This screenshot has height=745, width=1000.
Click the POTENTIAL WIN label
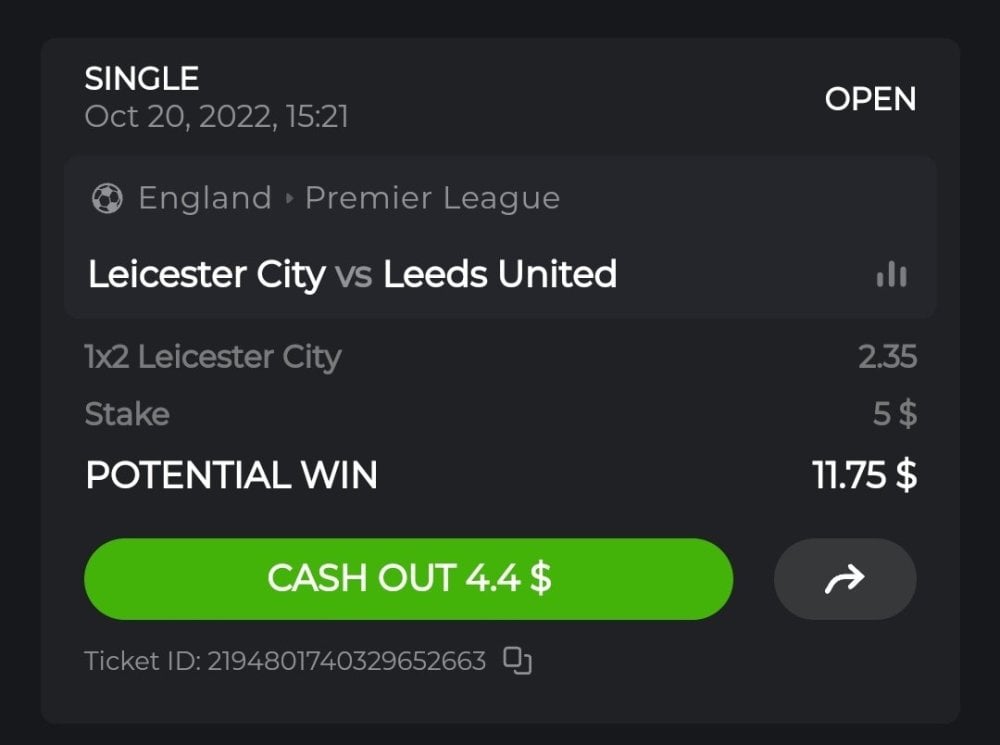click(x=231, y=475)
